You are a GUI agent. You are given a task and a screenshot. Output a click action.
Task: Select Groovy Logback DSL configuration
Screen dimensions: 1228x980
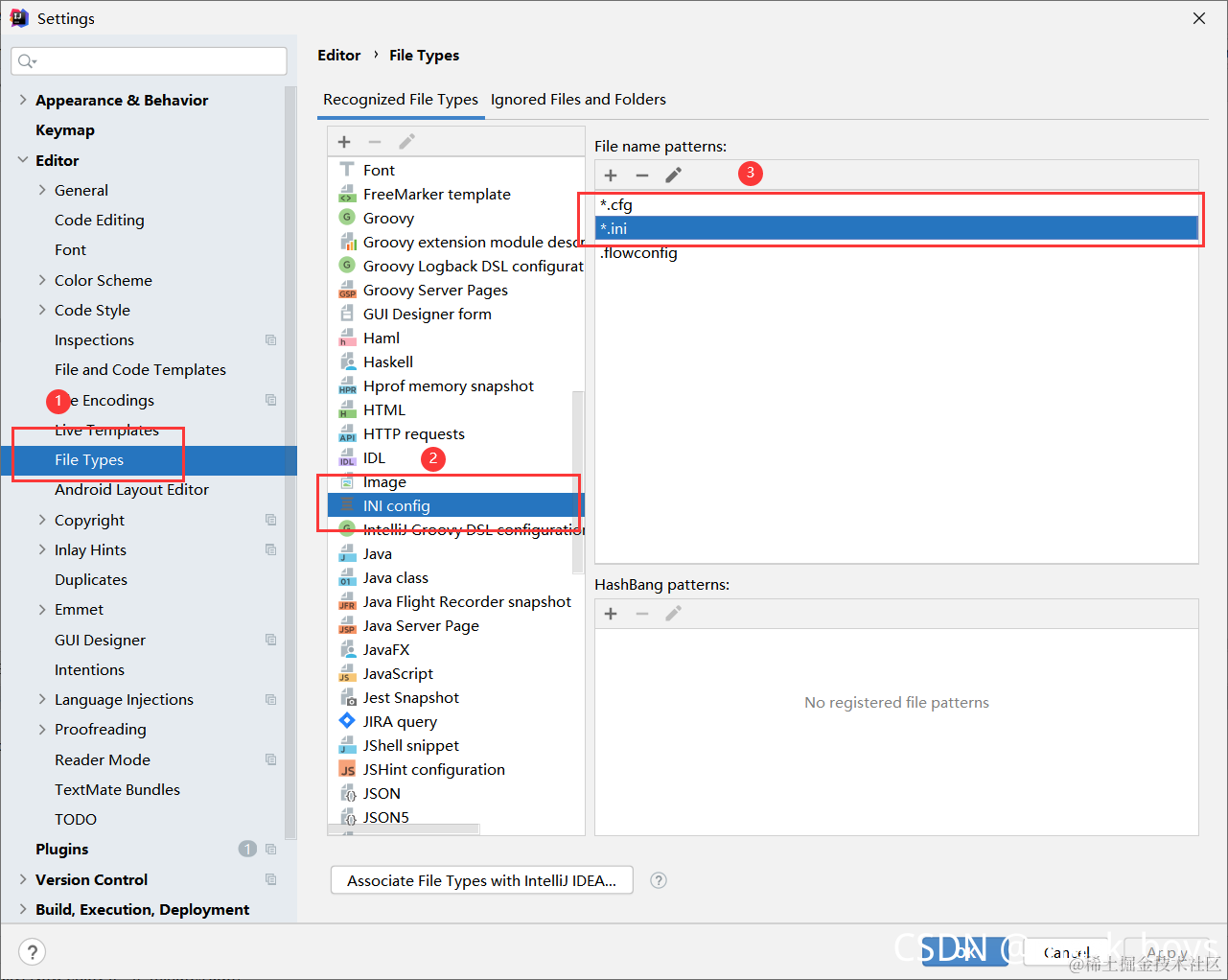pyautogui.click(x=456, y=266)
